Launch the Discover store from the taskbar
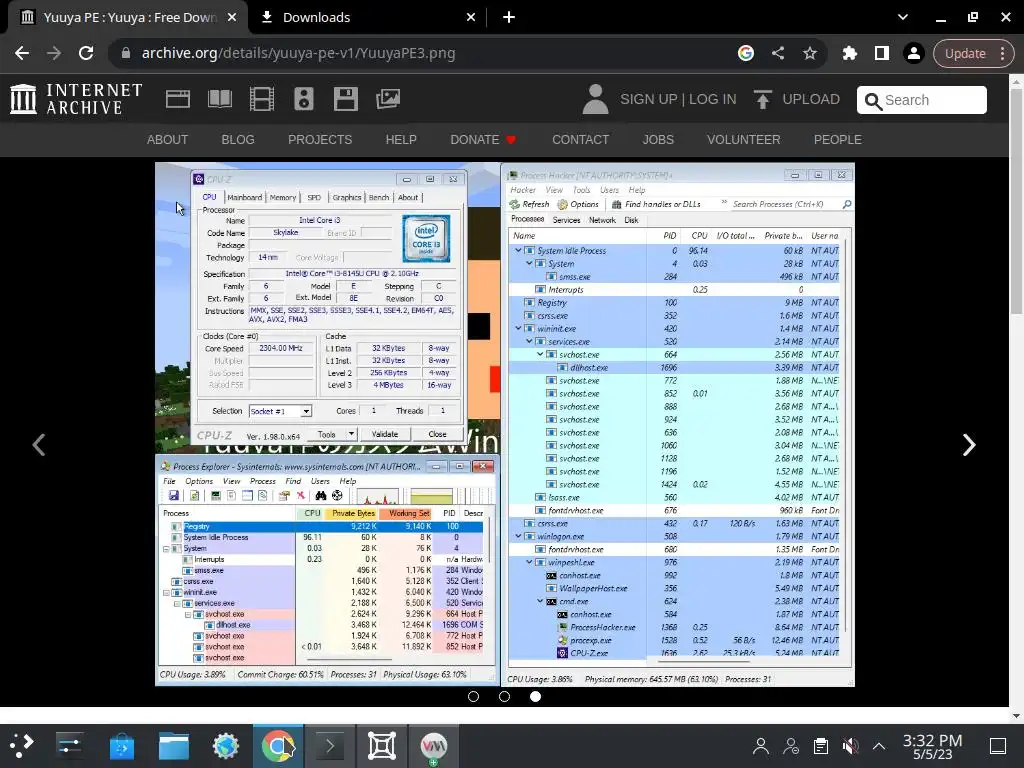This screenshot has height=768, width=1024. [121, 745]
